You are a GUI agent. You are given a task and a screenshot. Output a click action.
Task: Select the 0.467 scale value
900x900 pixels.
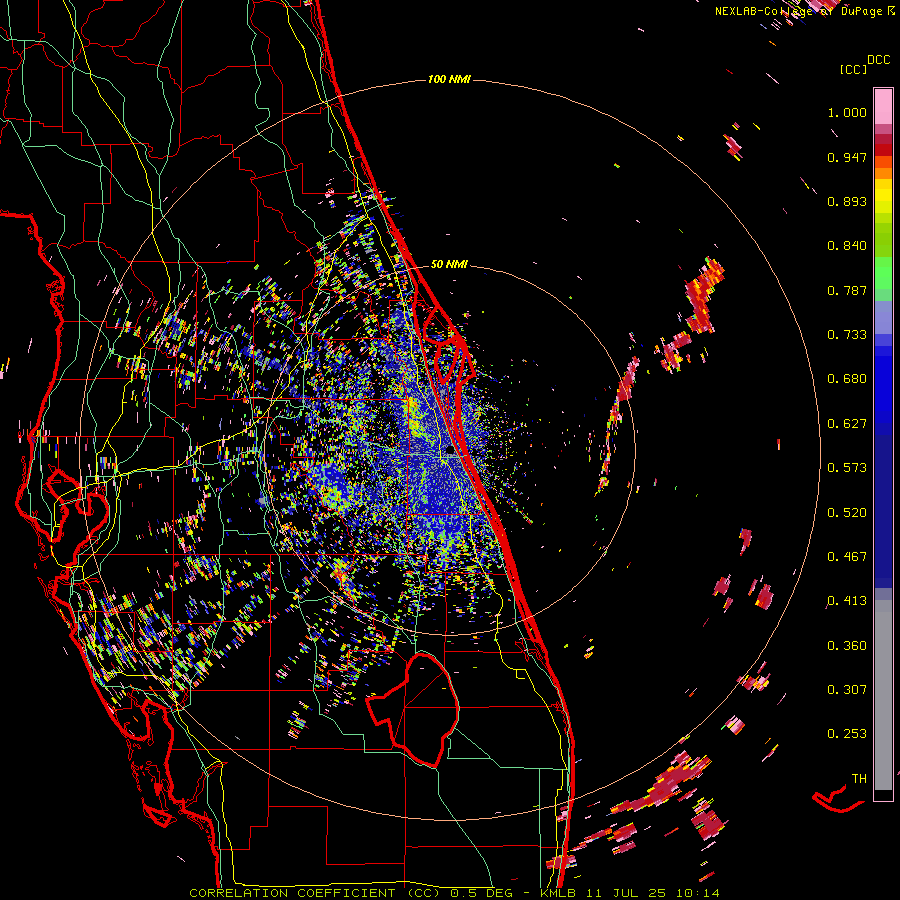847,557
